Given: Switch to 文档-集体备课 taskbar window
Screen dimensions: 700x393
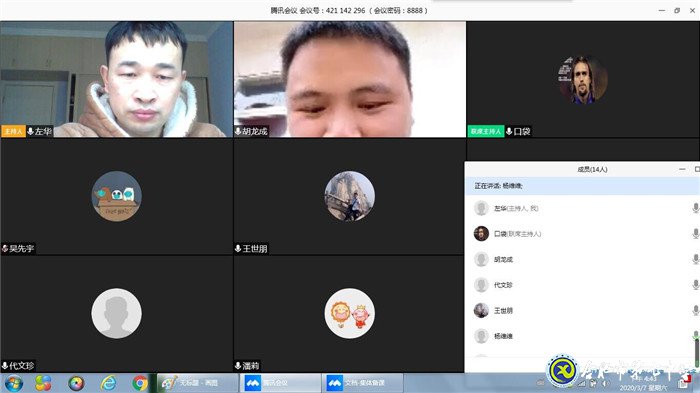Looking at the screenshot, I should click(x=362, y=383).
